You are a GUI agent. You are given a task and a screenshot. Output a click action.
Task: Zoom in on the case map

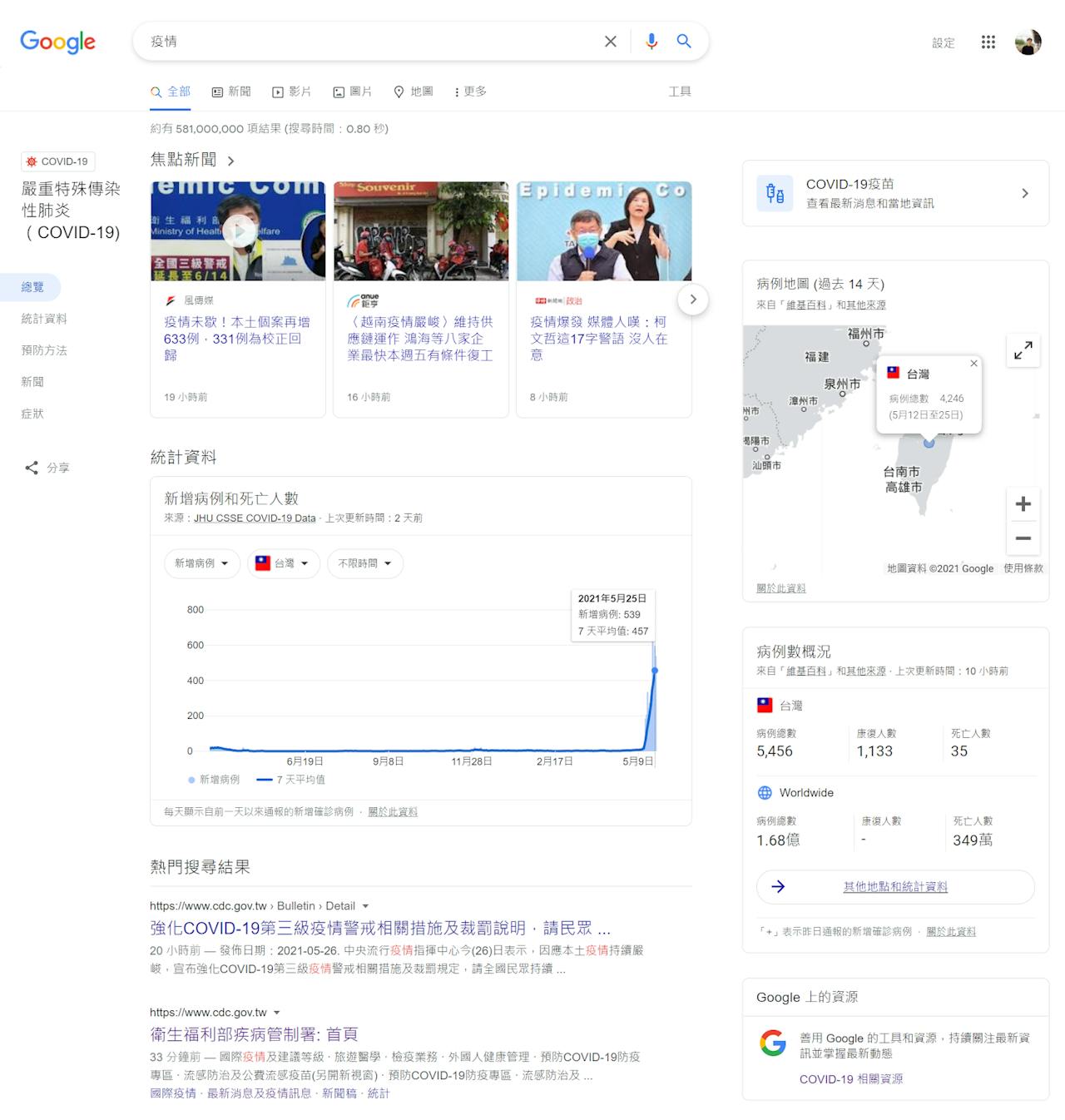tap(1023, 503)
